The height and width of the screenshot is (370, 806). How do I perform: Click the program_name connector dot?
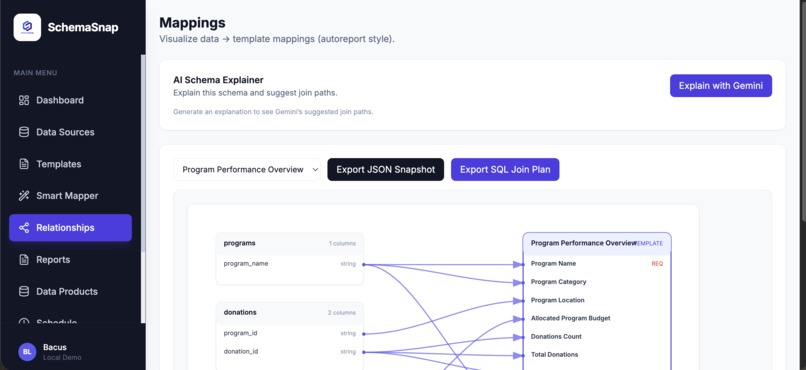(364, 265)
